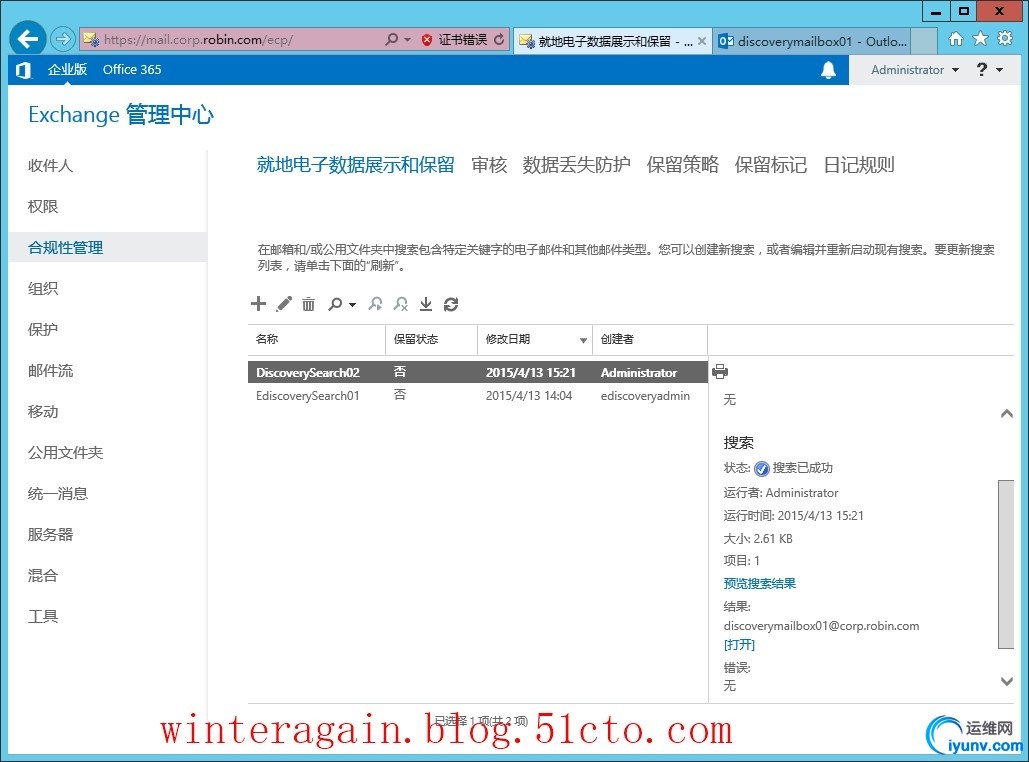Click the Office logo icon

[x=24, y=70]
